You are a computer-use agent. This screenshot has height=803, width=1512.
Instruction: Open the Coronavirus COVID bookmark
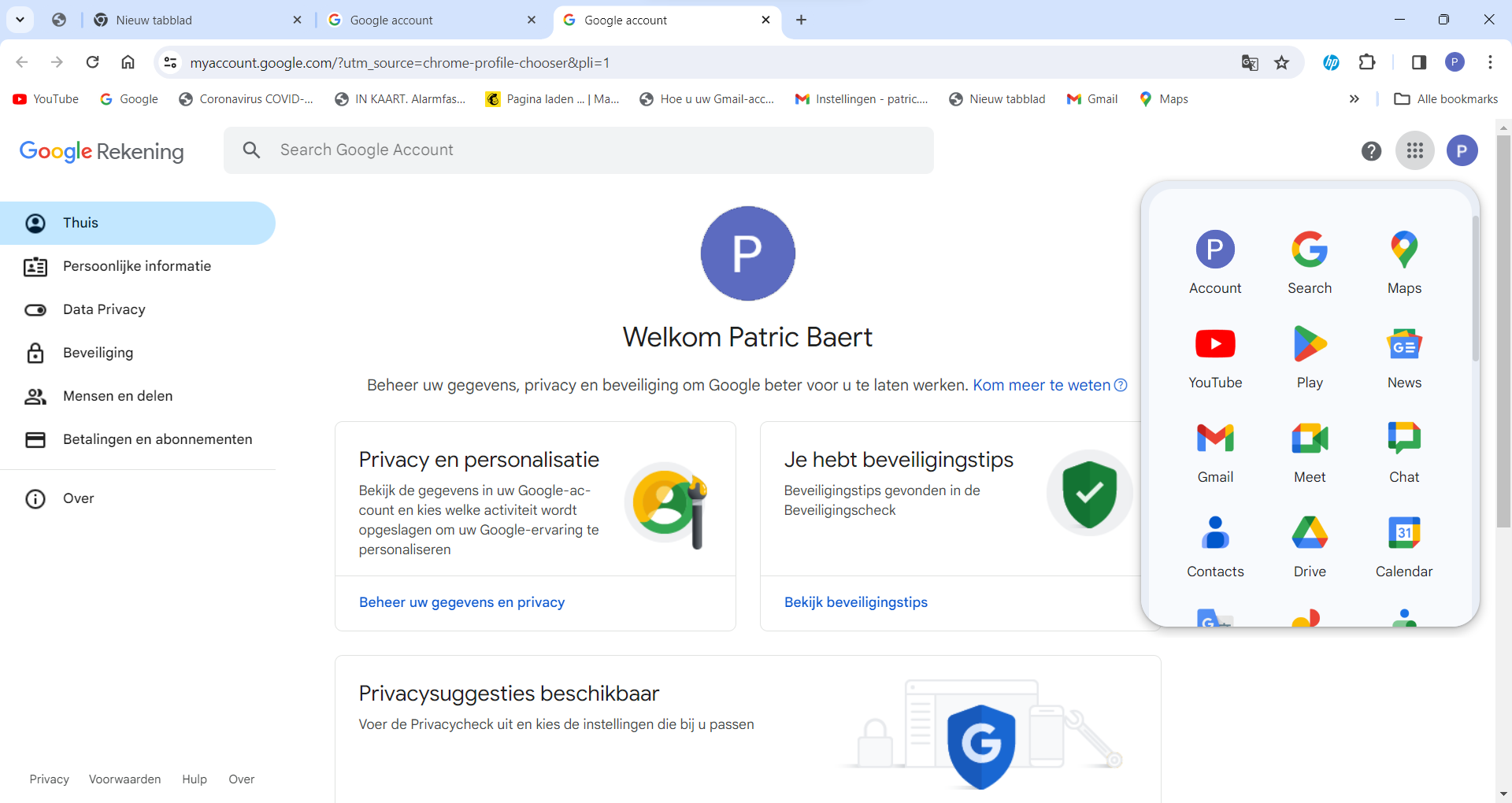pos(246,99)
